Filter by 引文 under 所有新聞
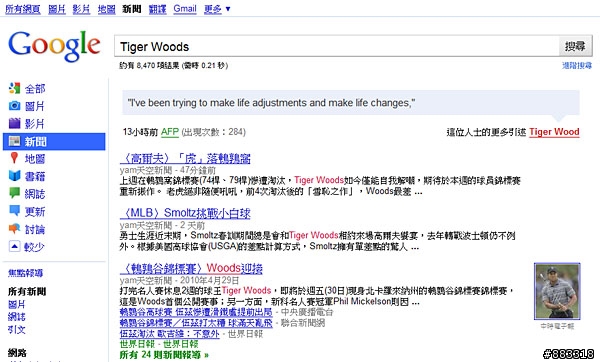 pyautogui.click(x=17, y=329)
